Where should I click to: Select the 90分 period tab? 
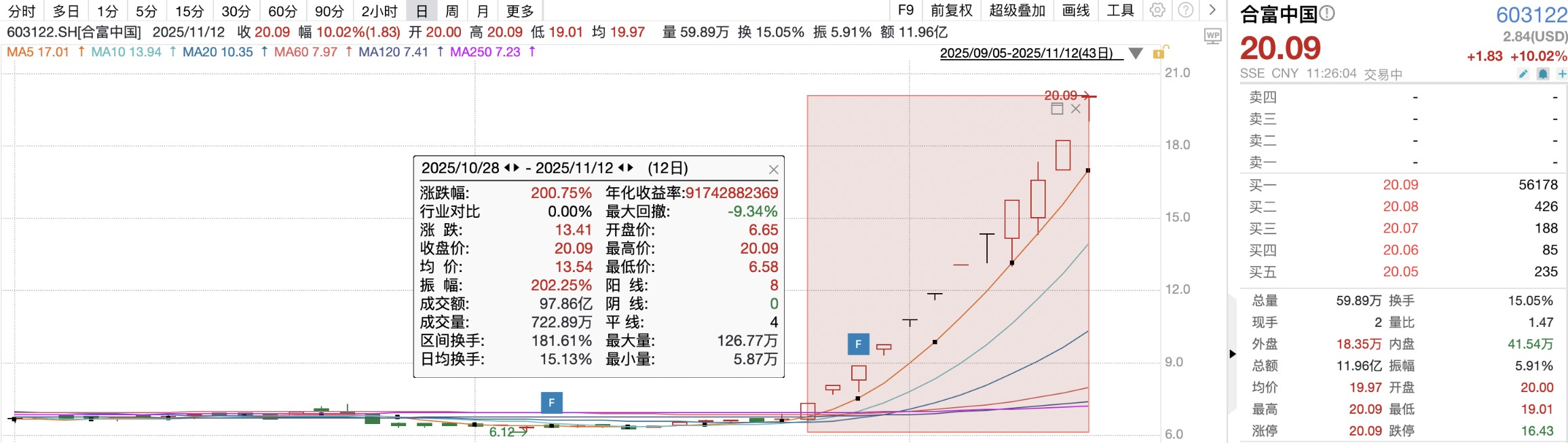point(329,11)
